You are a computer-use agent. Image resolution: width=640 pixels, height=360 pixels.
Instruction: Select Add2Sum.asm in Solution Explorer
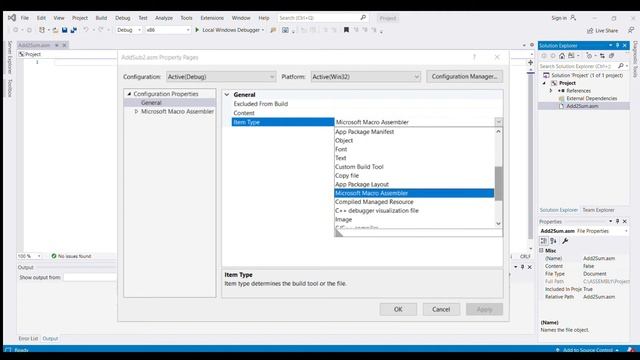click(x=582, y=106)
